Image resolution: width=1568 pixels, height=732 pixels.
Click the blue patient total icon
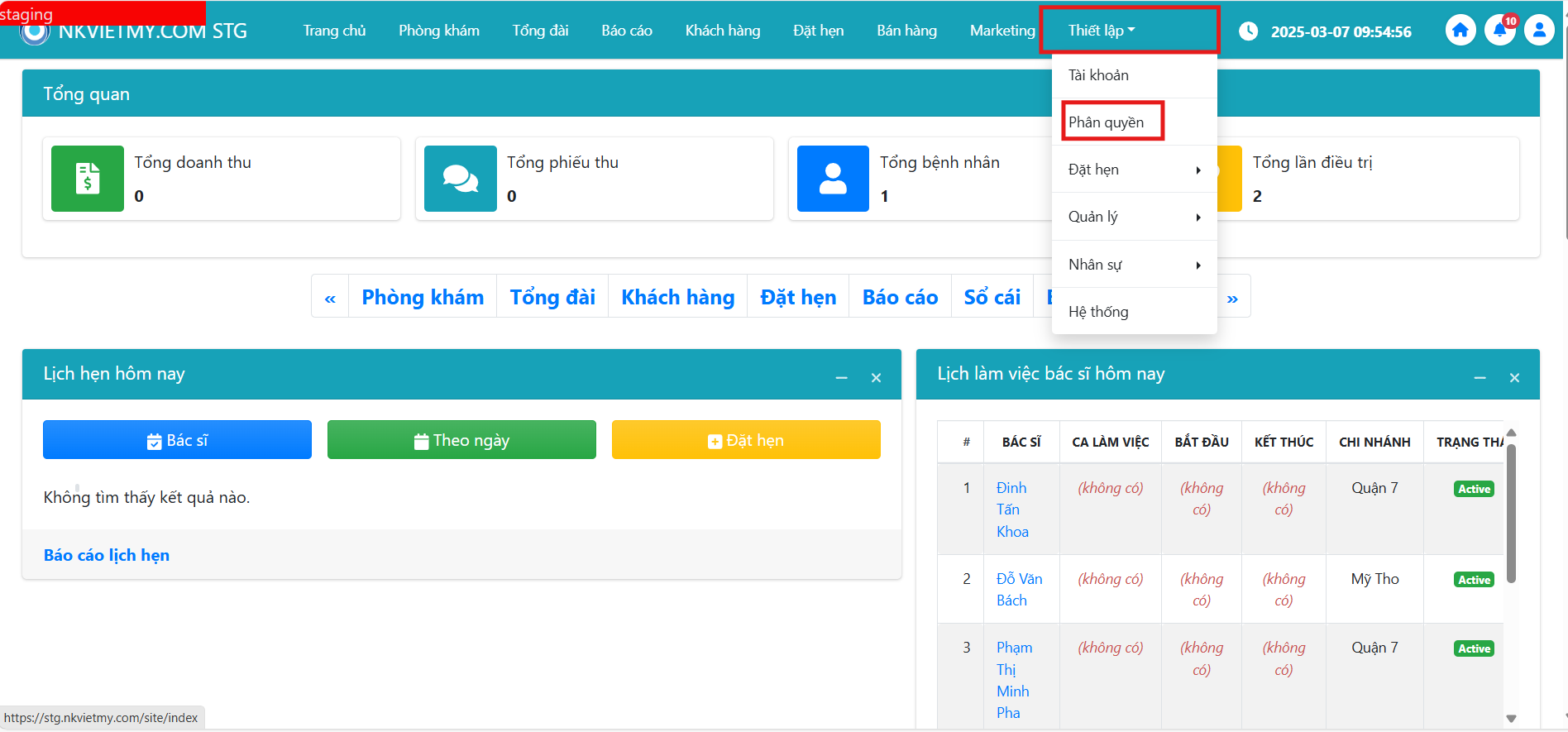(833, 179)
